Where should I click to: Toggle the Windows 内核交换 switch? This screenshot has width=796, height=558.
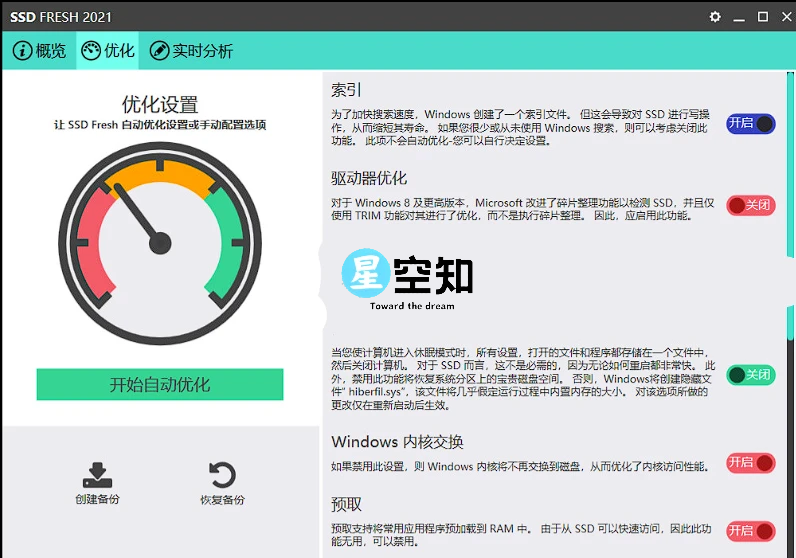[750, 463]
